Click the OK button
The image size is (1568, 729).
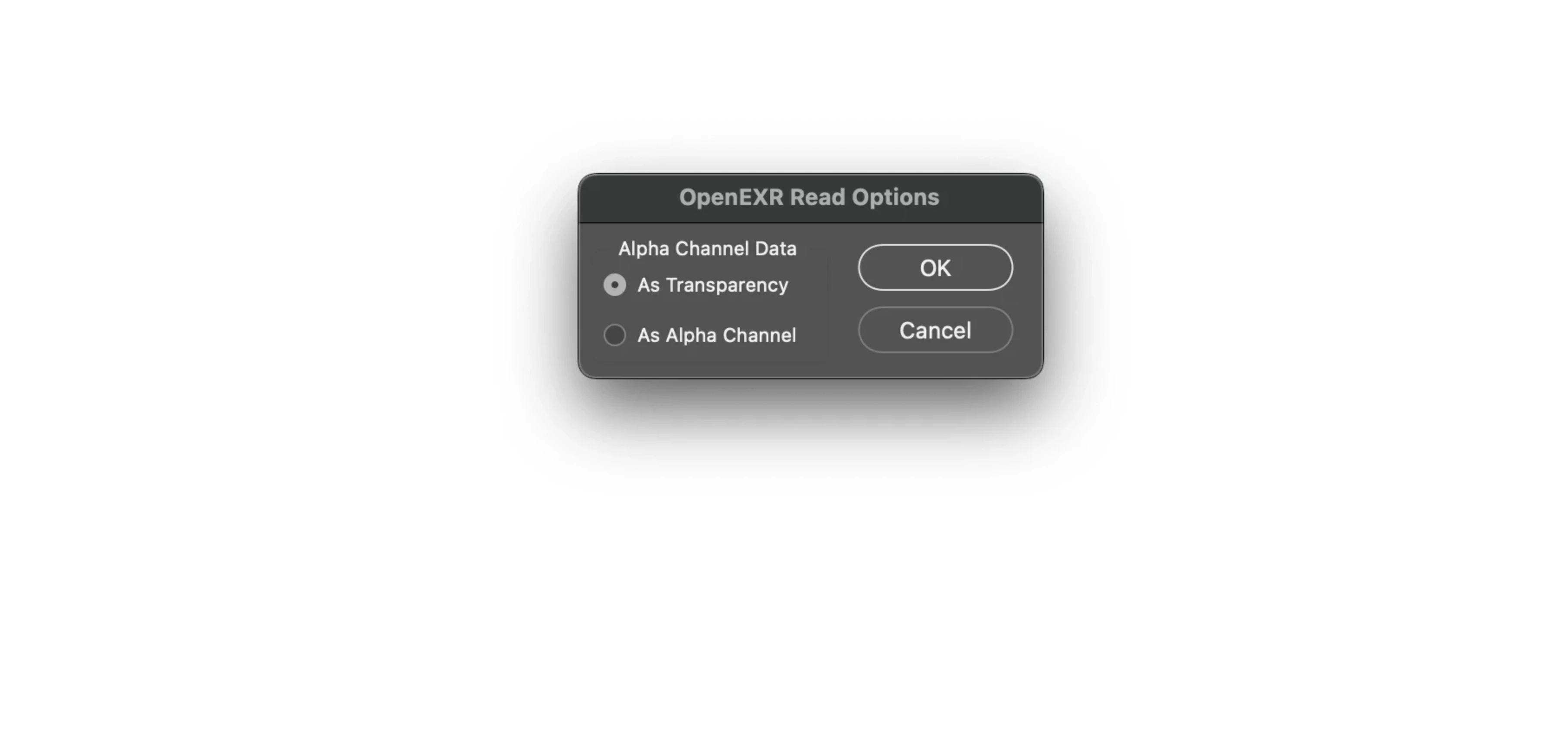coord(935,268)
